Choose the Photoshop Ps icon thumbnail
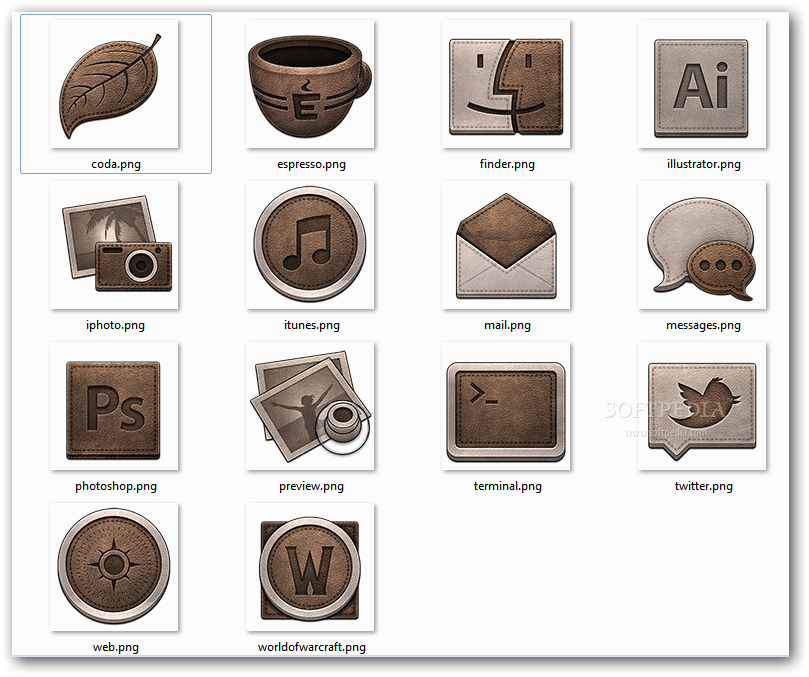Screen dimensions: 809x677 [x=114, y=407]
